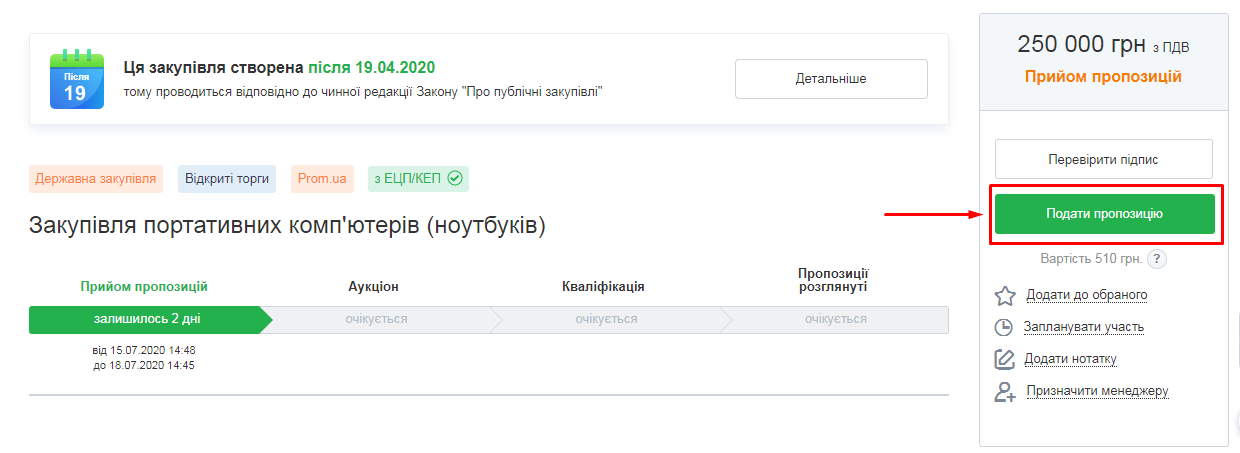1240x453 pixels.
Task: Click the question mark help icon
Action: (x=1157, y=260)
